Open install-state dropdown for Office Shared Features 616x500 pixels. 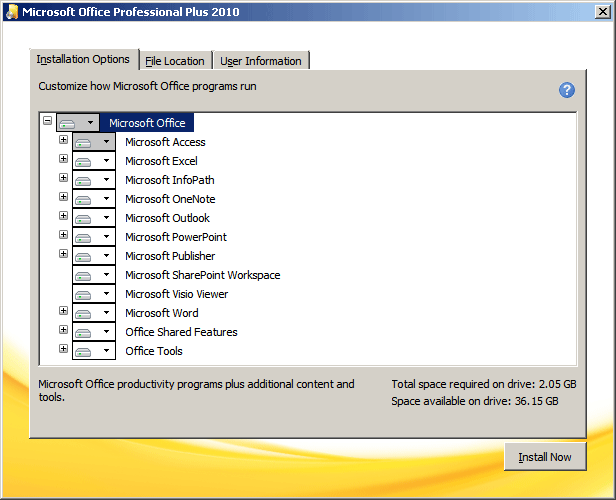click(94, 332)
